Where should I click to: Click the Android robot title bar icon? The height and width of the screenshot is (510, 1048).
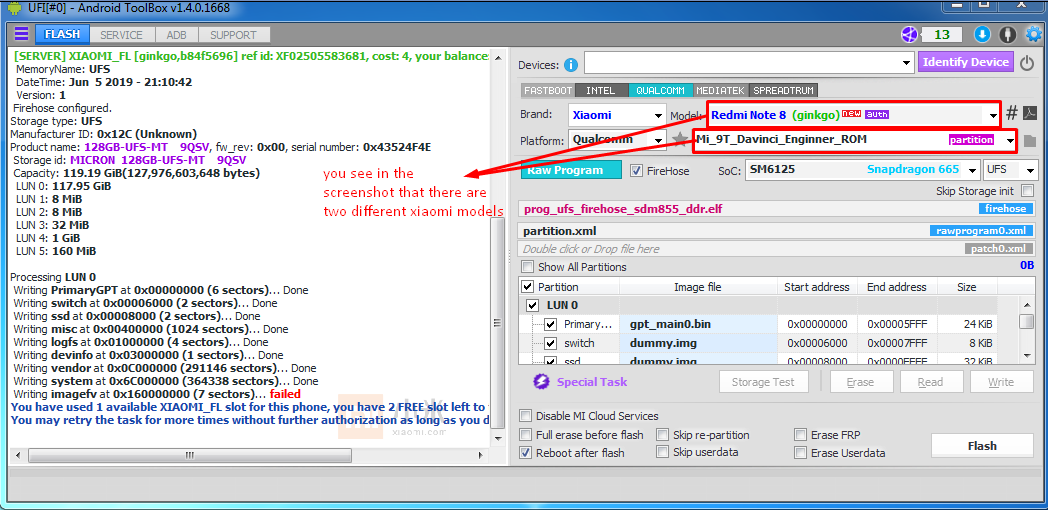pyautogui.click(x=14, y=9)
